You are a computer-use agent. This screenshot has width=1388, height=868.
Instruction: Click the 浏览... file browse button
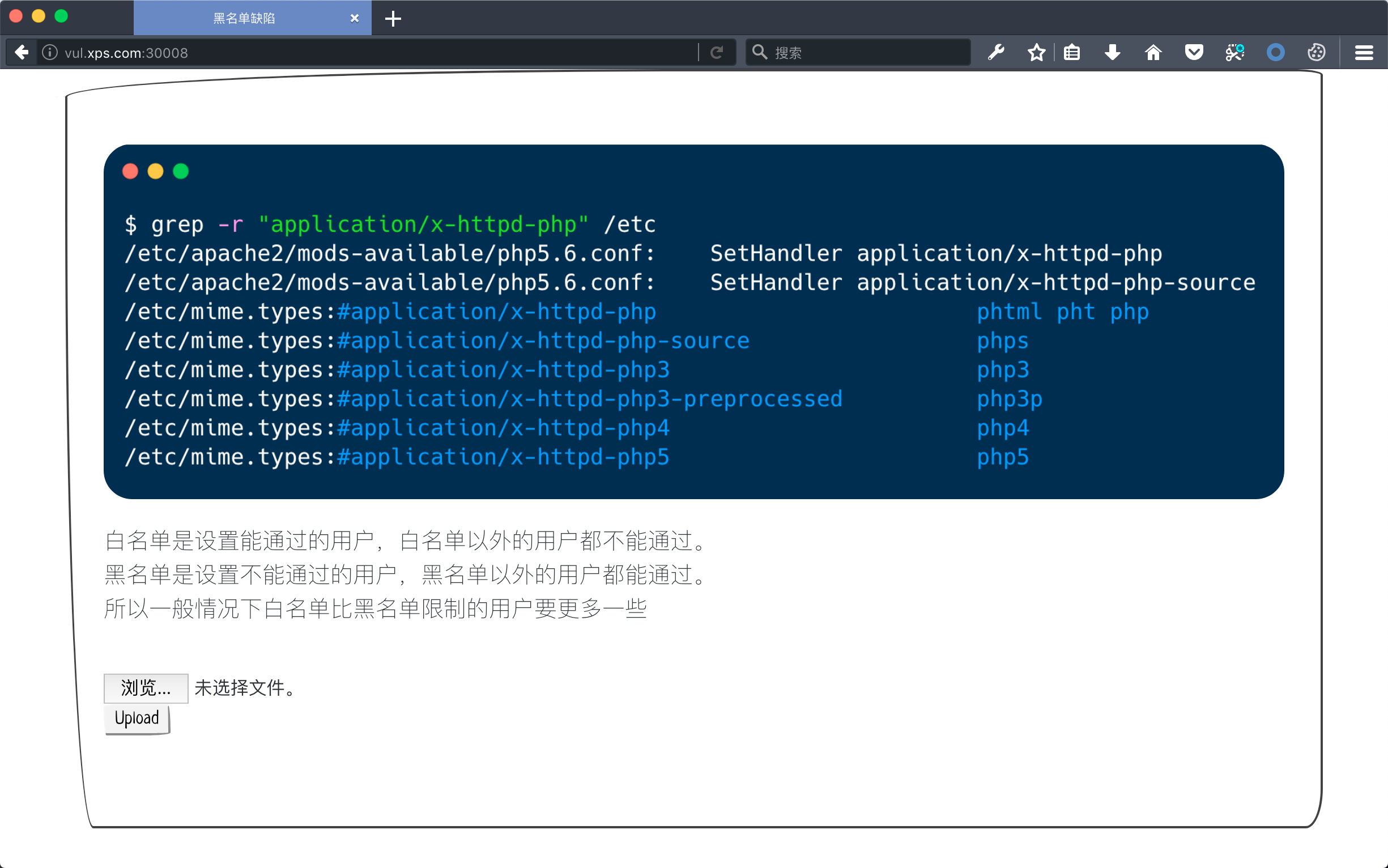click(x=146, y=688)
